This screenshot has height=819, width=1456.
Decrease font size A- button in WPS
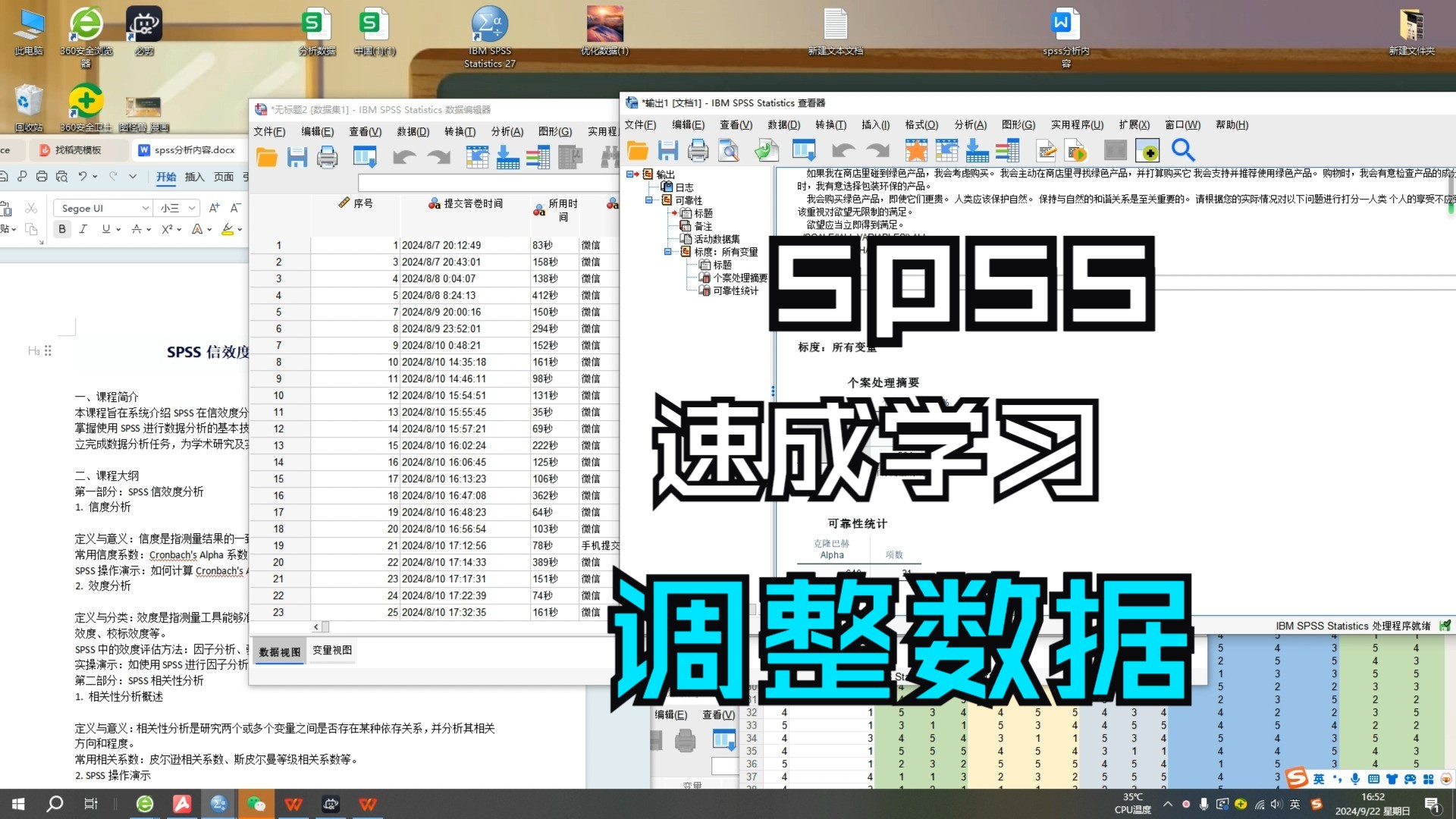[x=236, y=208]
